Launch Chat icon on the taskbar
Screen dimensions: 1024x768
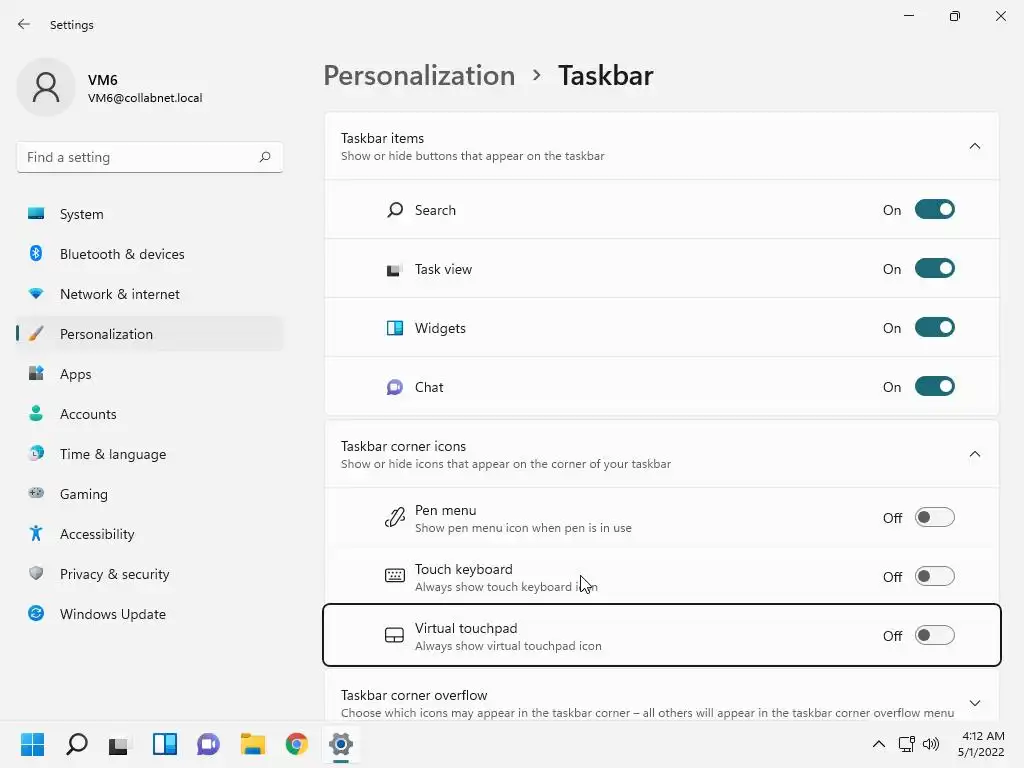208,744
